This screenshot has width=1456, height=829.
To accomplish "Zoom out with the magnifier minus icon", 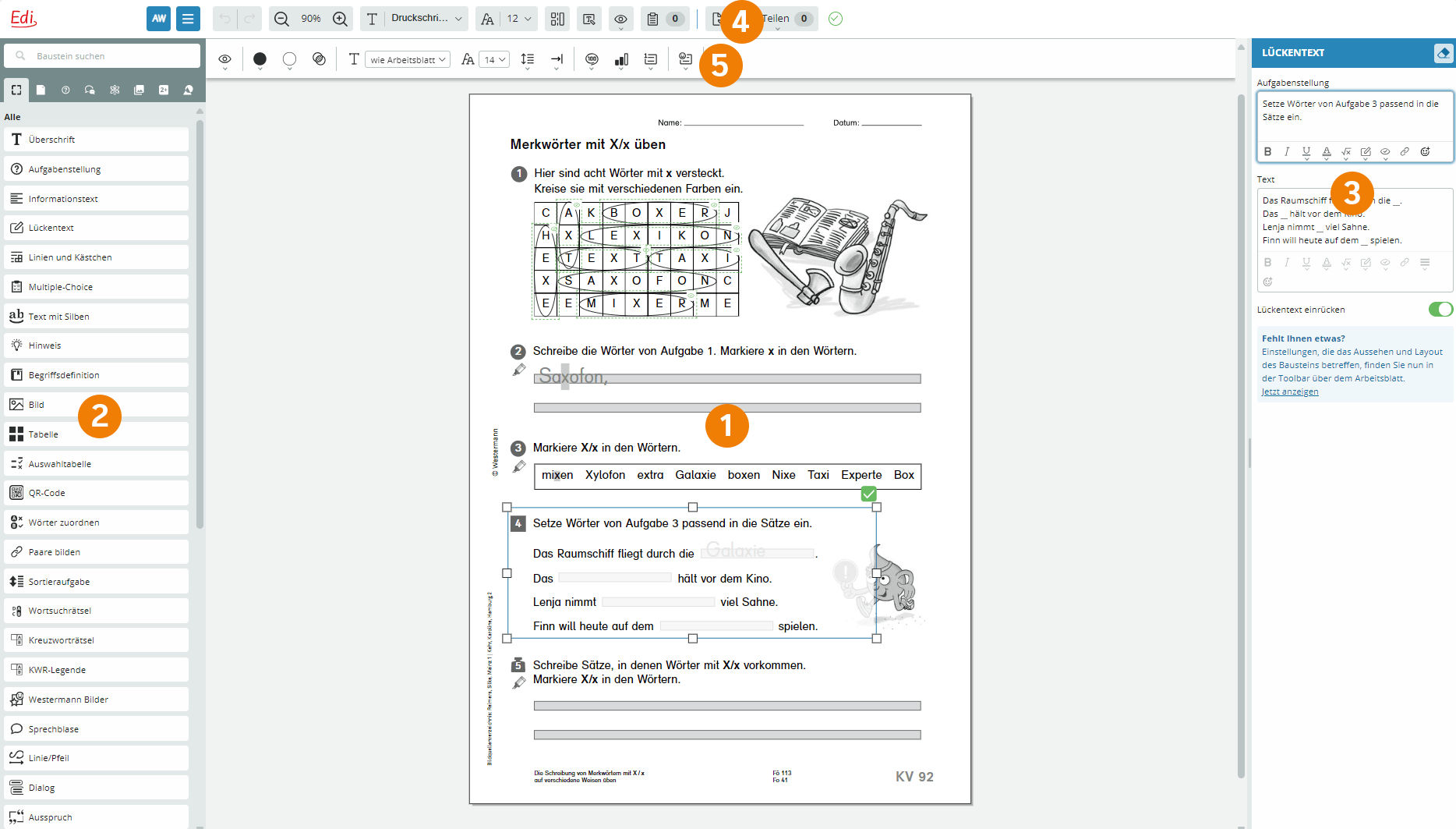I will pos(282,19).
